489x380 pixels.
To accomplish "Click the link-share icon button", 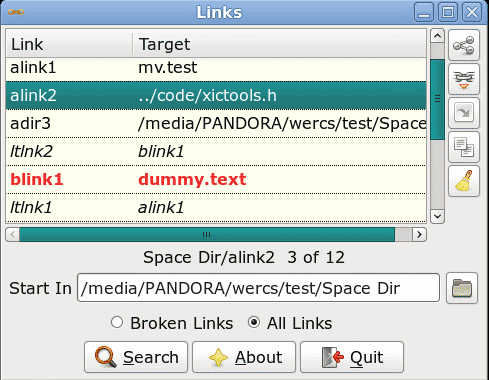I will (x=464, y=45).
